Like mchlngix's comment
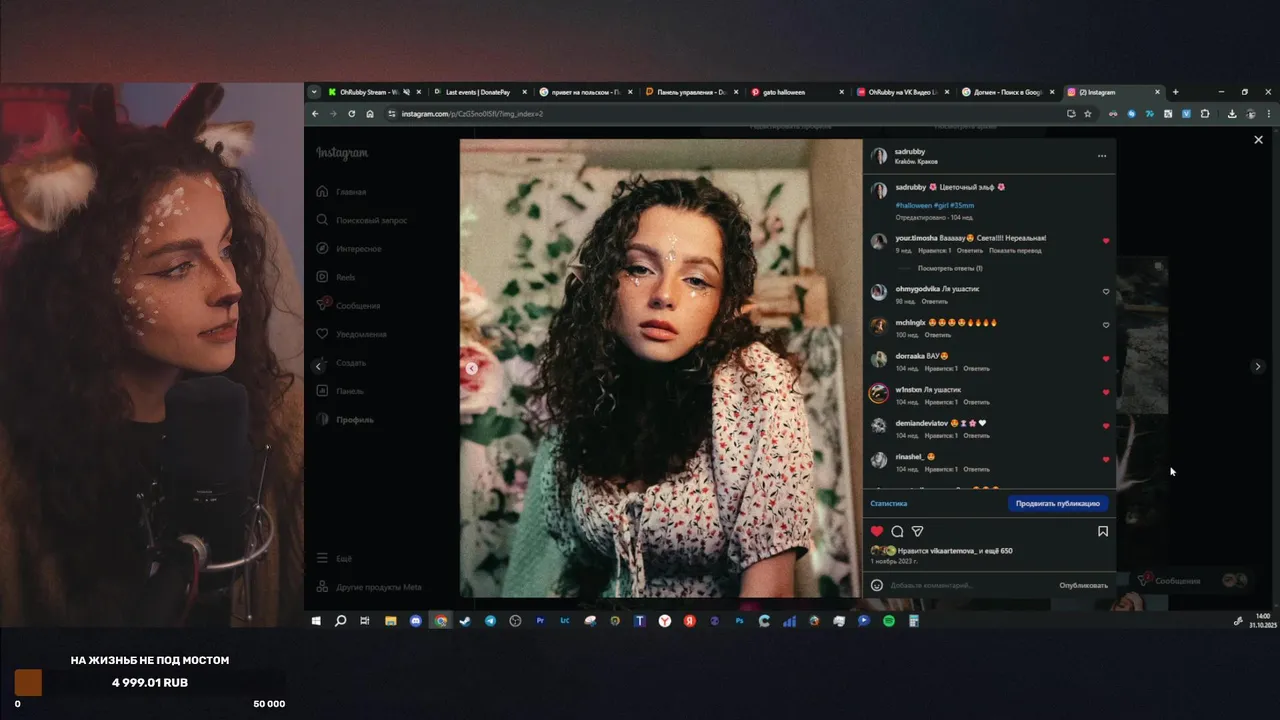Screen dimensions: 1280x720 [x=1106, y=325]
